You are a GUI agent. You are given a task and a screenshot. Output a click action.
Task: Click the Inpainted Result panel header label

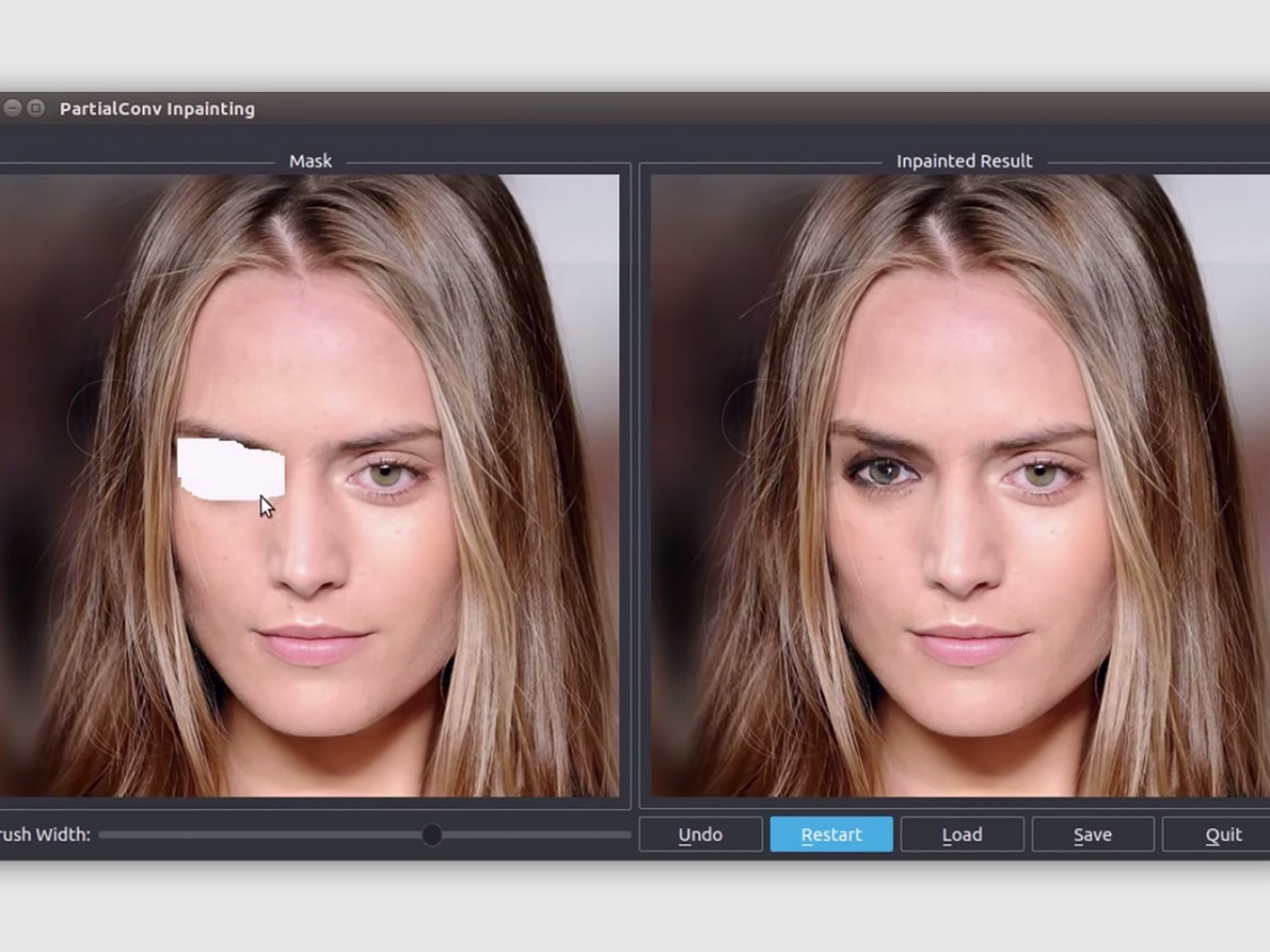963,161
